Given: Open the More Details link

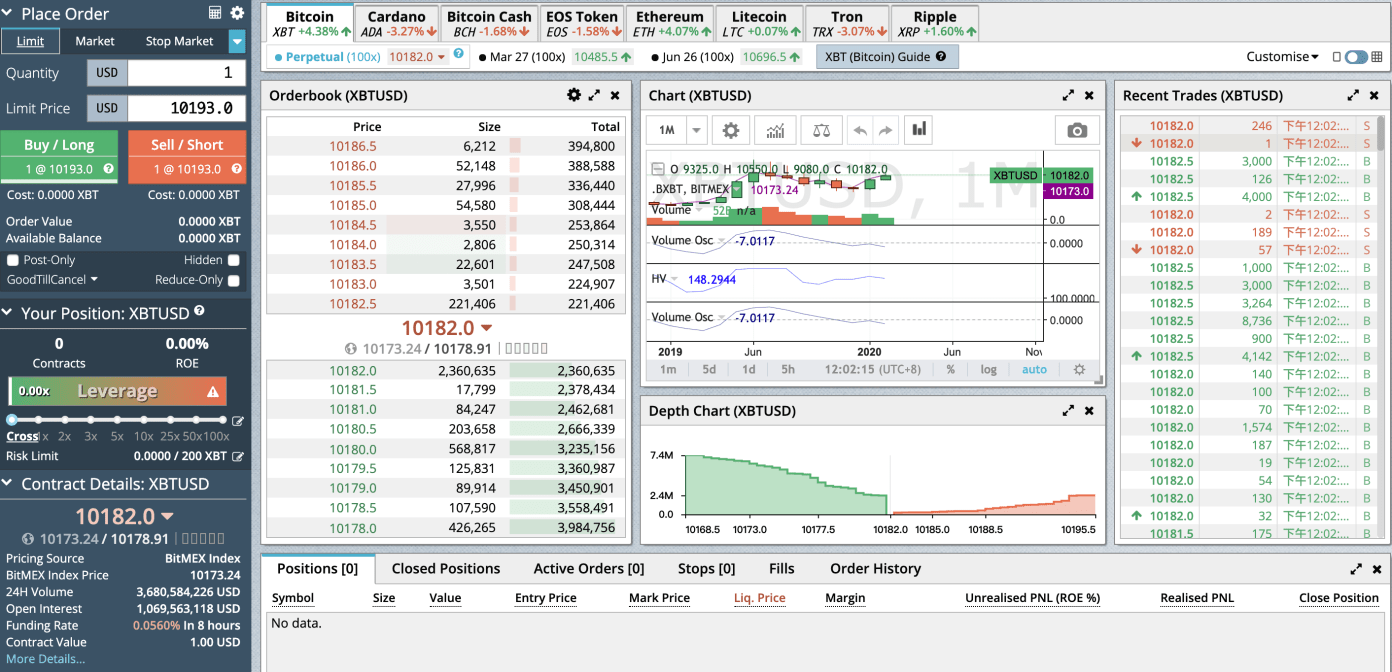Looking at the screenshot, I should (x=45, y=659).
